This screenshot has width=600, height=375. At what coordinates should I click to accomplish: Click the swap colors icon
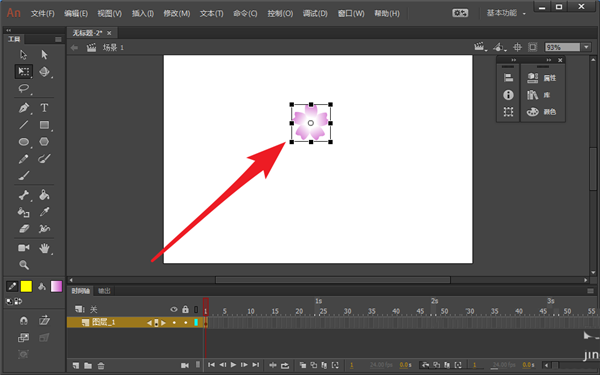[18, 302]
